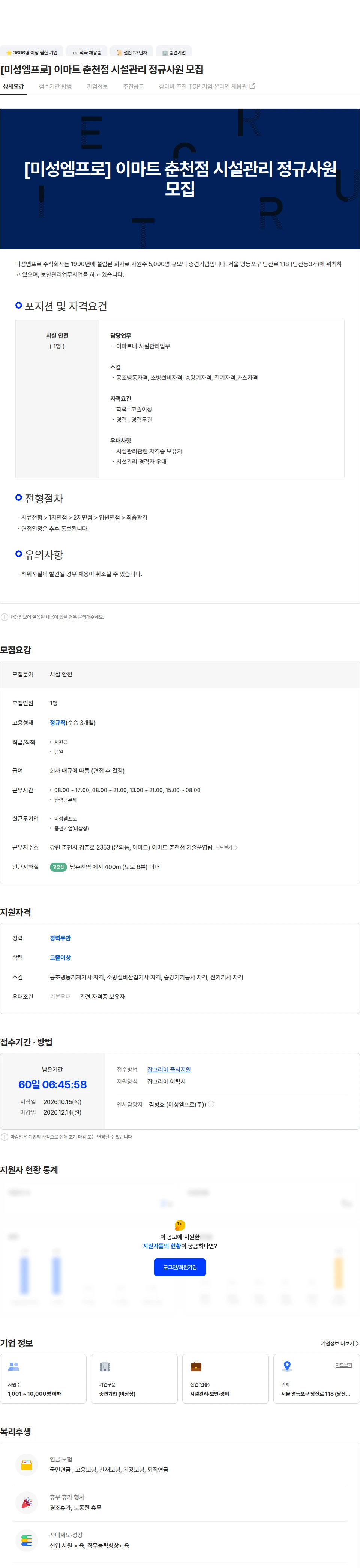Click the 사내제도·성장 welfare icon
360x1568 pixels.
[26, 1540]
